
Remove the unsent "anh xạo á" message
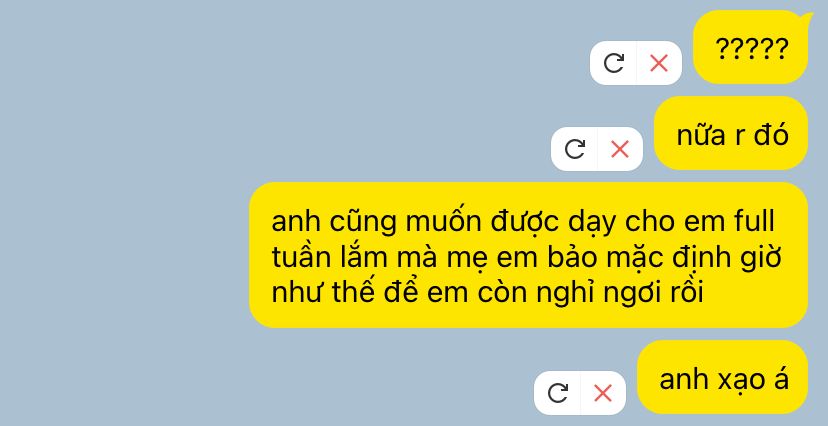[x=603, y=393]
